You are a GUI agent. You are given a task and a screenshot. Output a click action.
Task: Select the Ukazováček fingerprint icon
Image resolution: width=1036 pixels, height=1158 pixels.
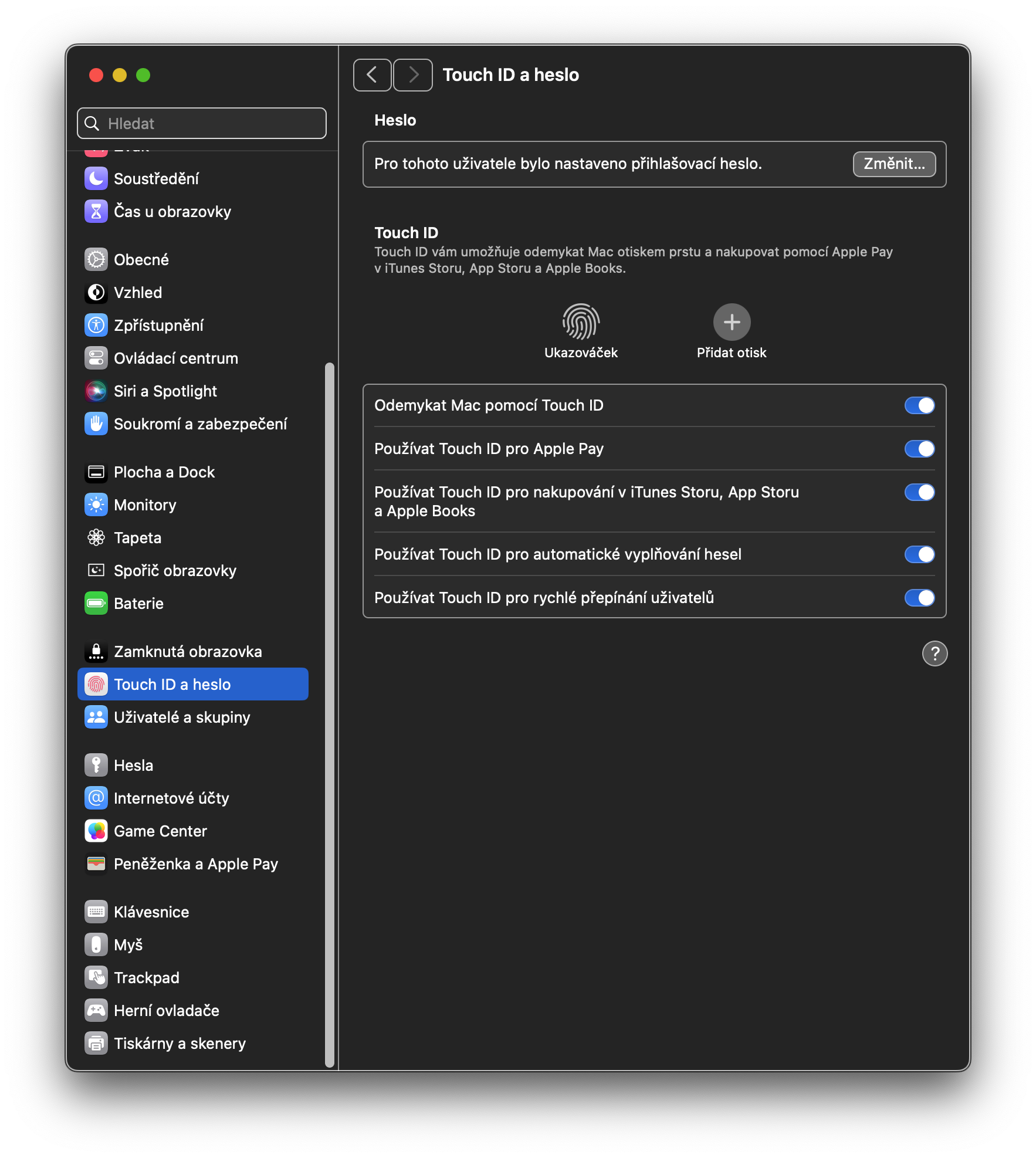[x=581, y=321]
